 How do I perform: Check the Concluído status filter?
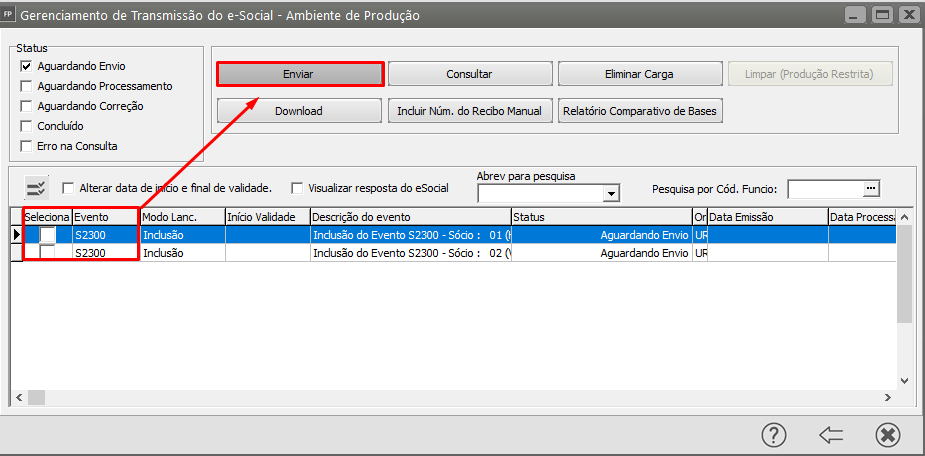27,126
